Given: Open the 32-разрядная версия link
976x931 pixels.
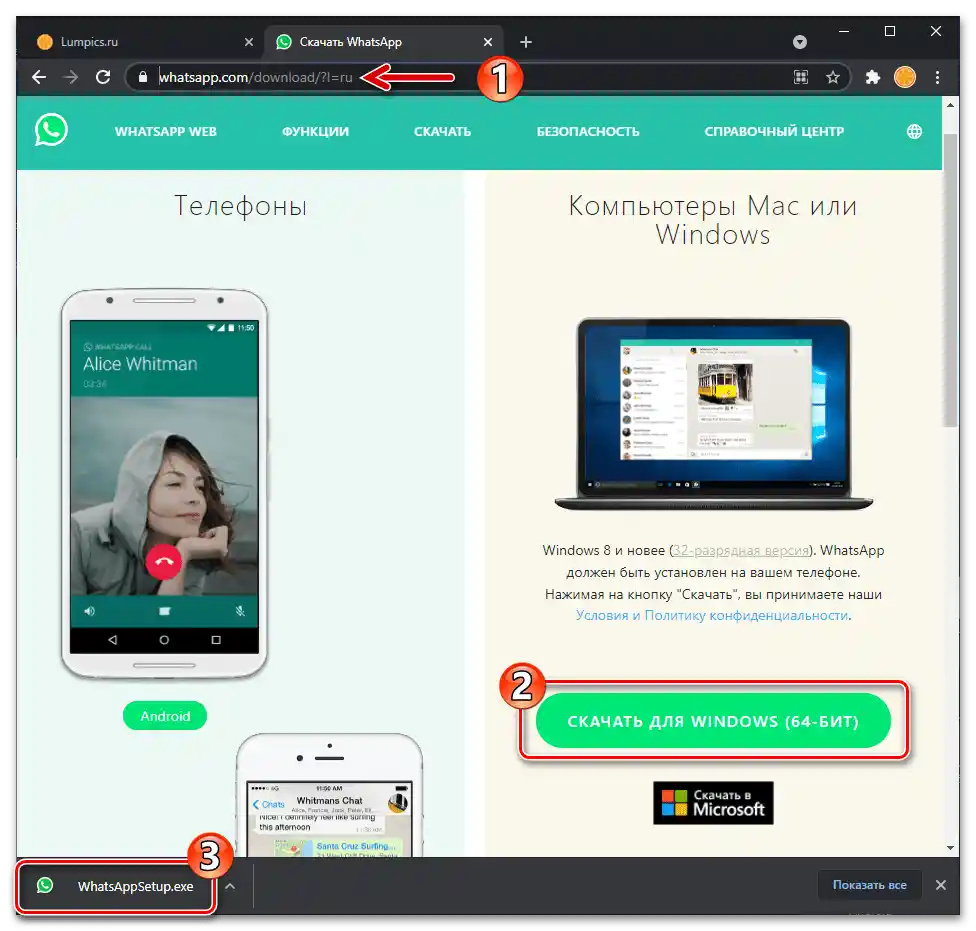Looking at the screenshot, I should click(x=741, y=550).
